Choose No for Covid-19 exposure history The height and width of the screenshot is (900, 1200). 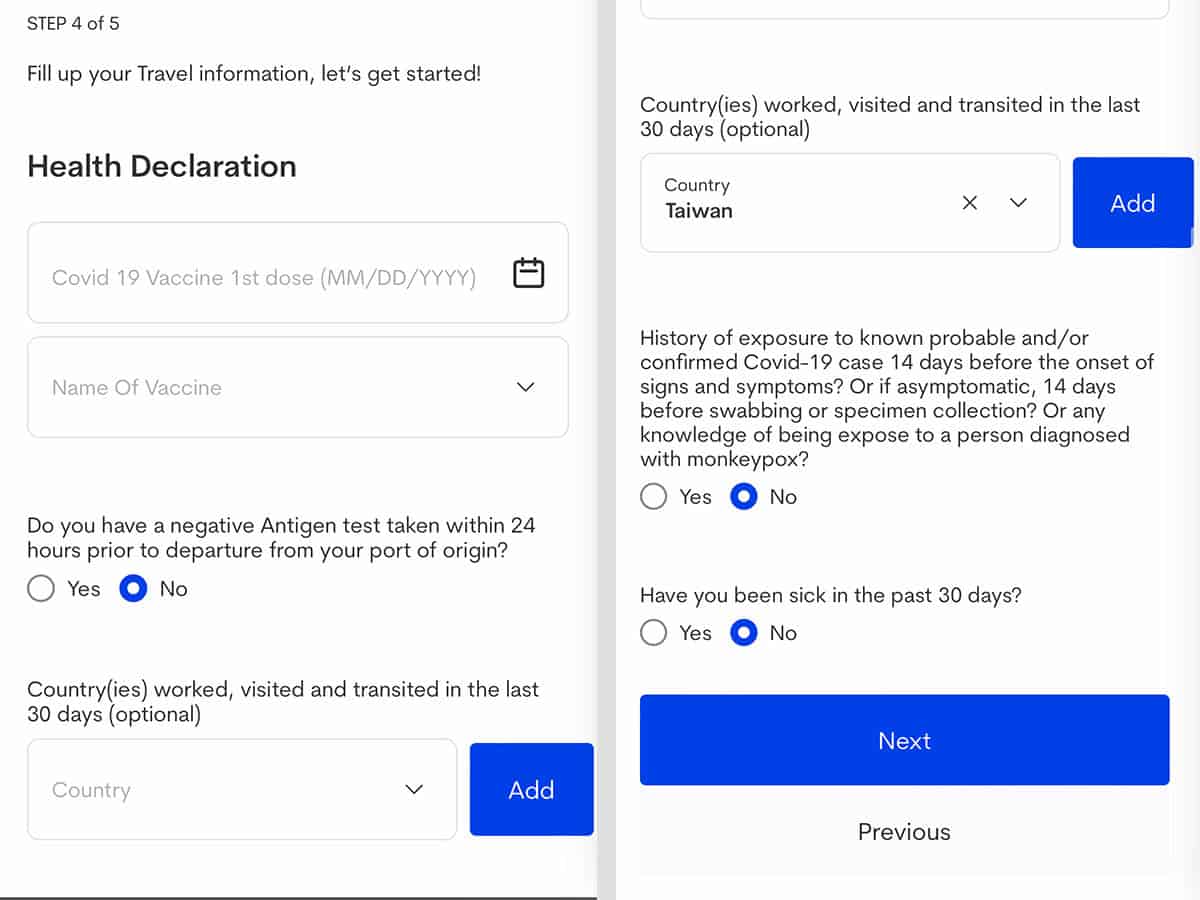744,497
